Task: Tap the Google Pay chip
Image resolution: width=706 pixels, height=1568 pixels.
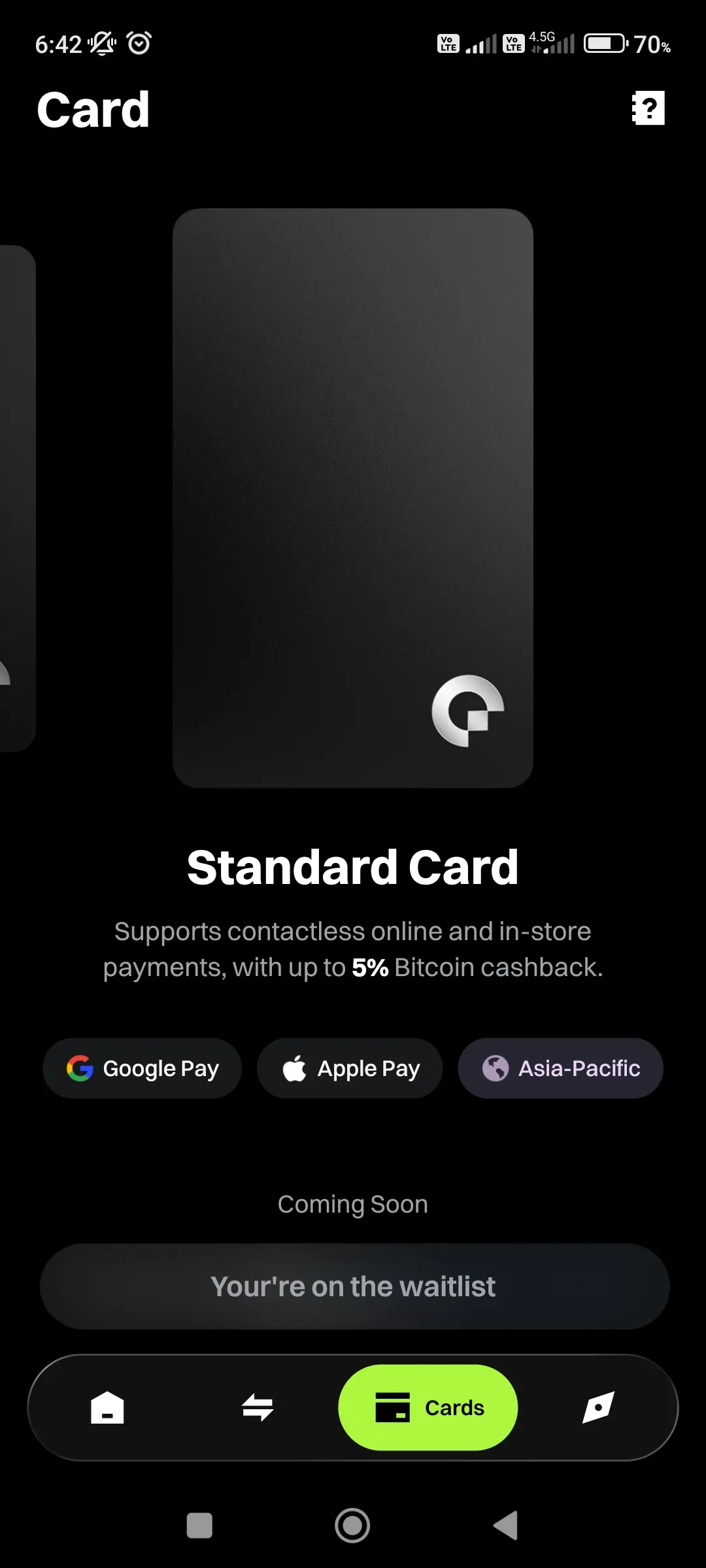Action: click(142, 1068)
